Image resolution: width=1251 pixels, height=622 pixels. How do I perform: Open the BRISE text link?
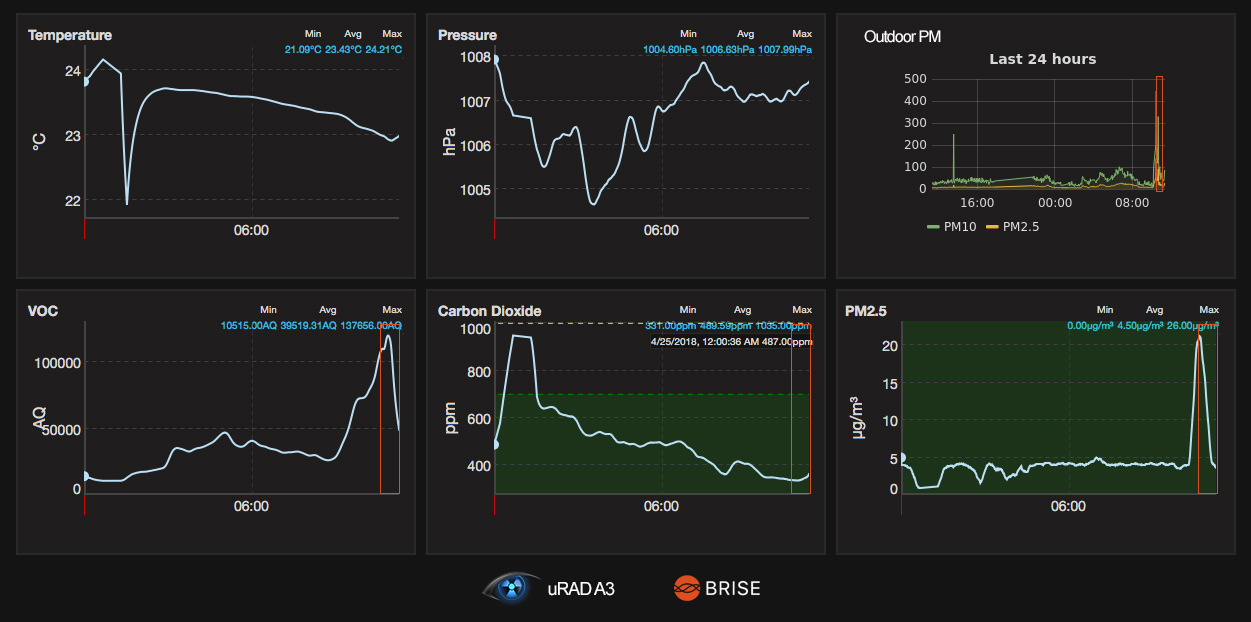click(733, 589)
